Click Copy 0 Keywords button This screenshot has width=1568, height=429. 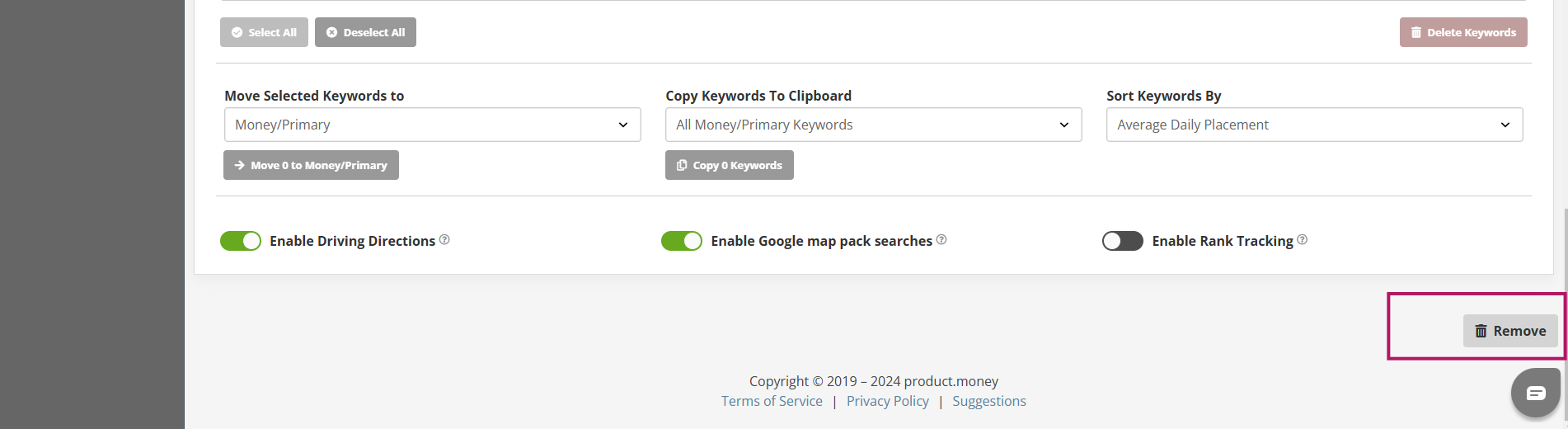tap(729, 165)
